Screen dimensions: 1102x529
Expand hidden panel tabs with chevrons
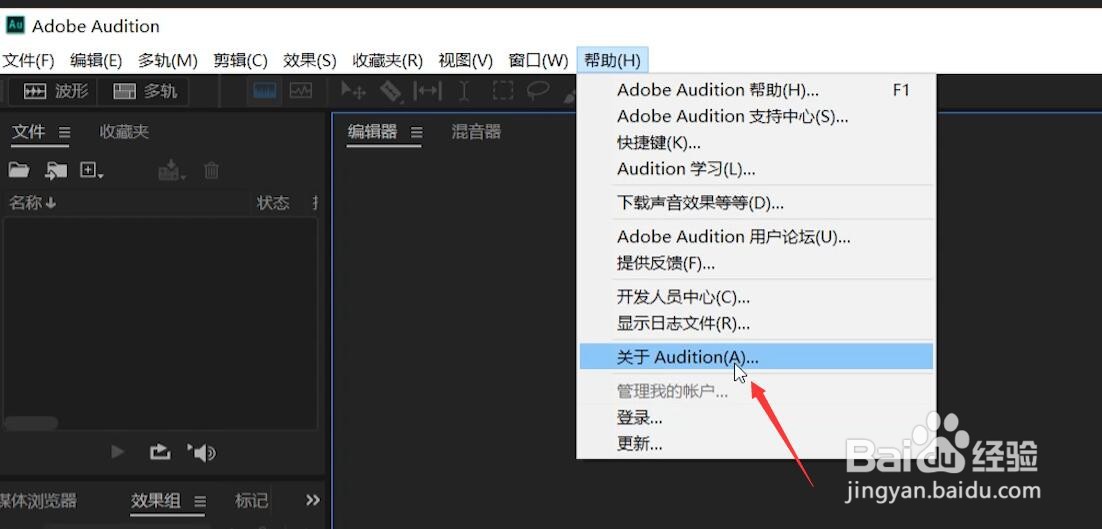pos(313,500)
